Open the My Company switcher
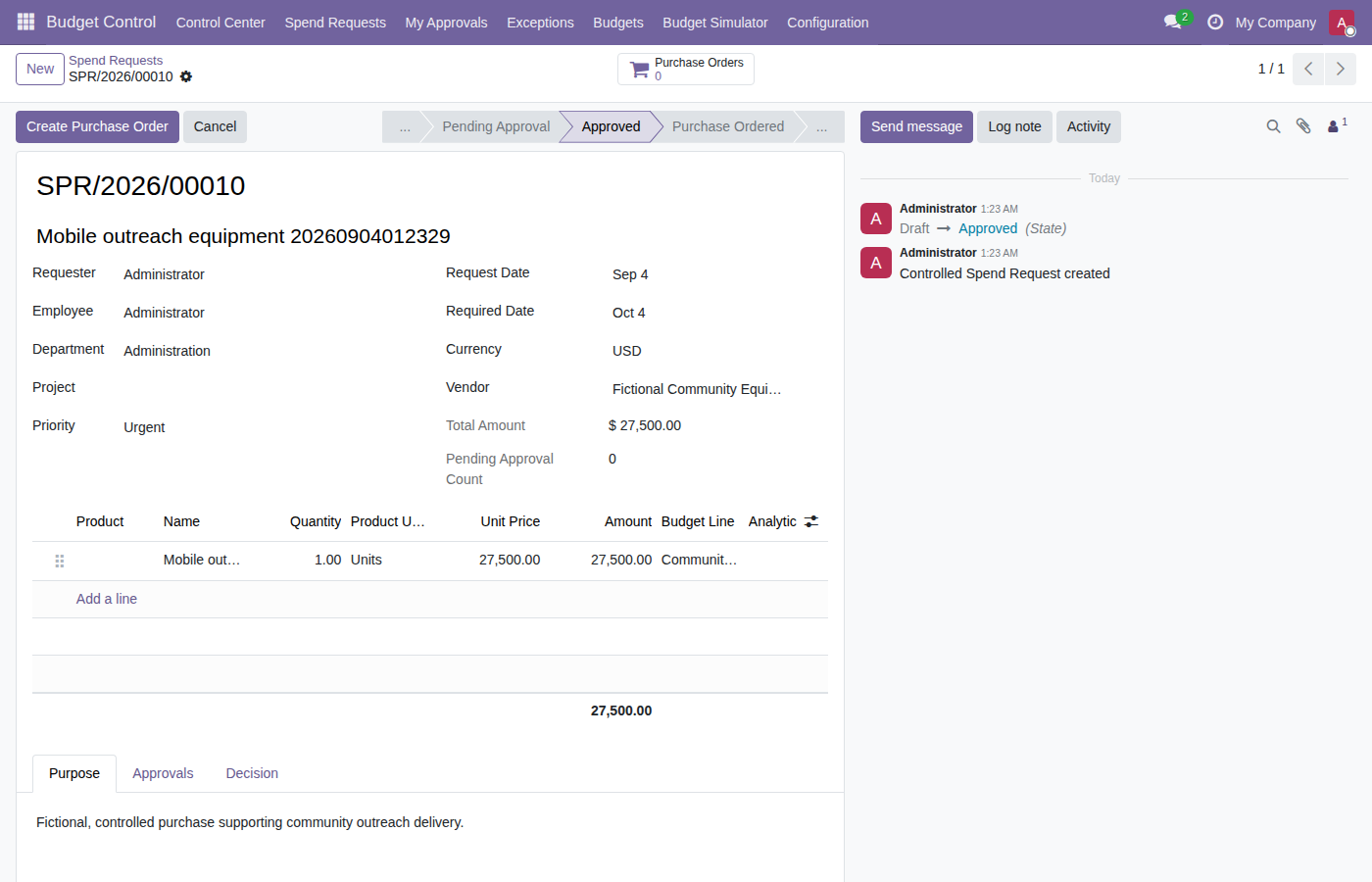The height and width of the screenshot is (882, 1372). [x=1276, y=23]
